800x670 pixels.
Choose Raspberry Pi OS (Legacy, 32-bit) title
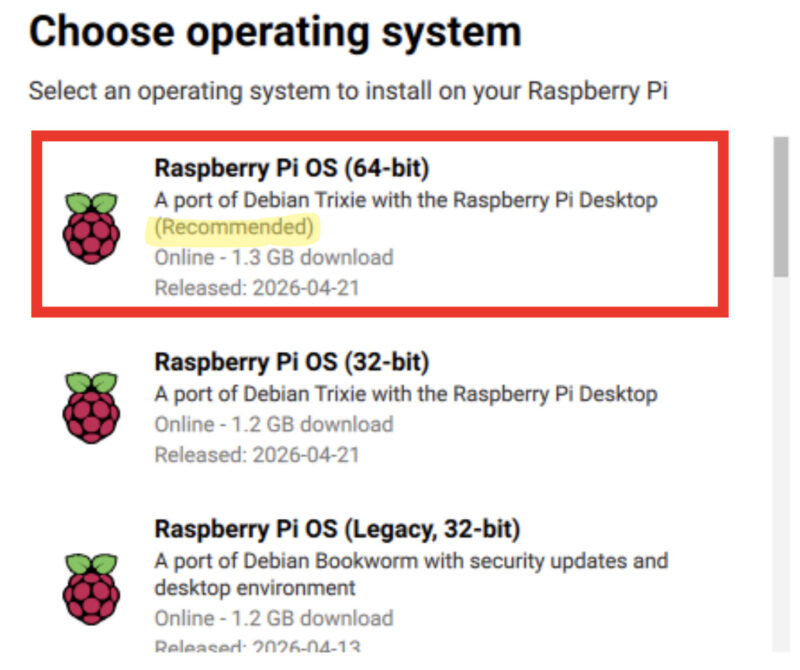pos(337,529)
